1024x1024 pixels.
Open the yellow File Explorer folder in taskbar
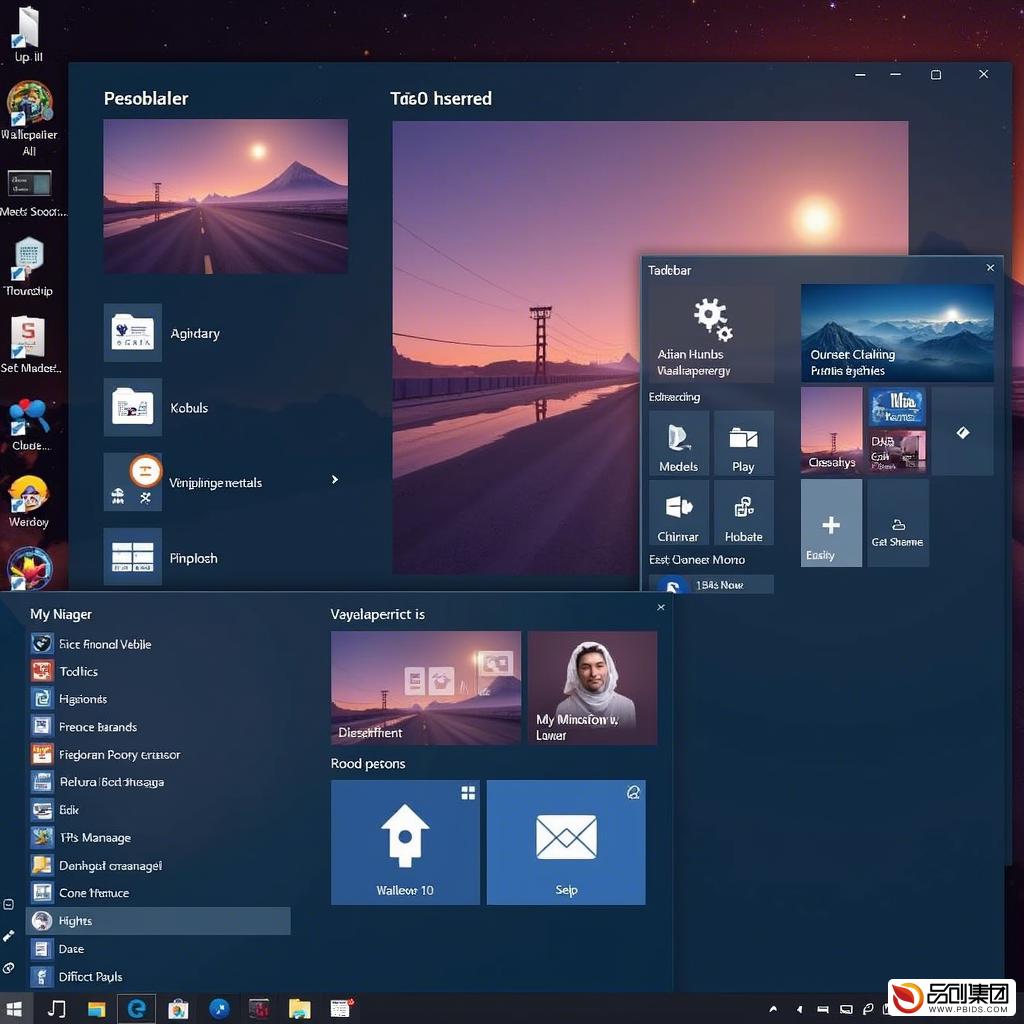299,1009
